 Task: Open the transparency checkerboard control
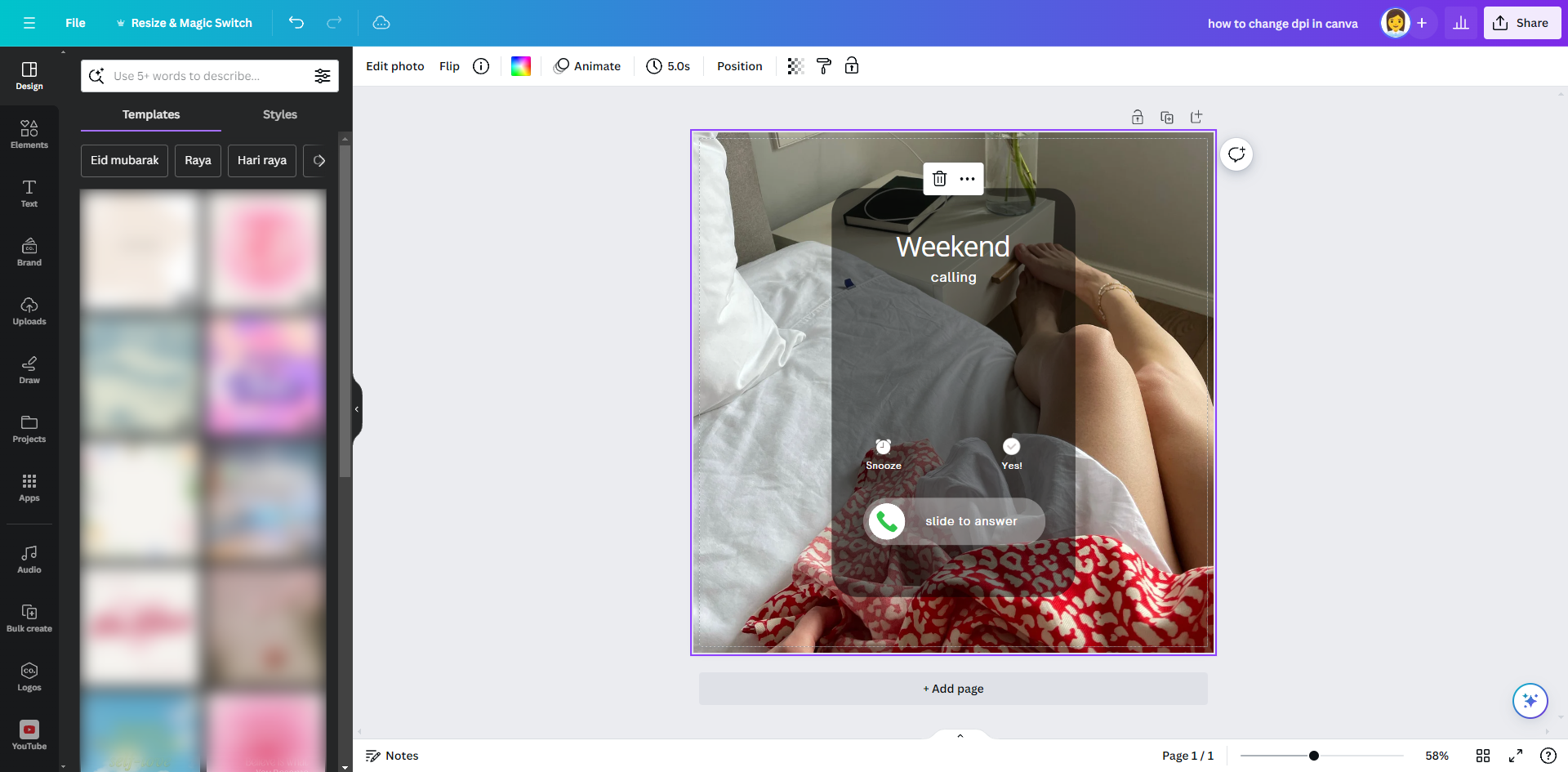point(795,66)
